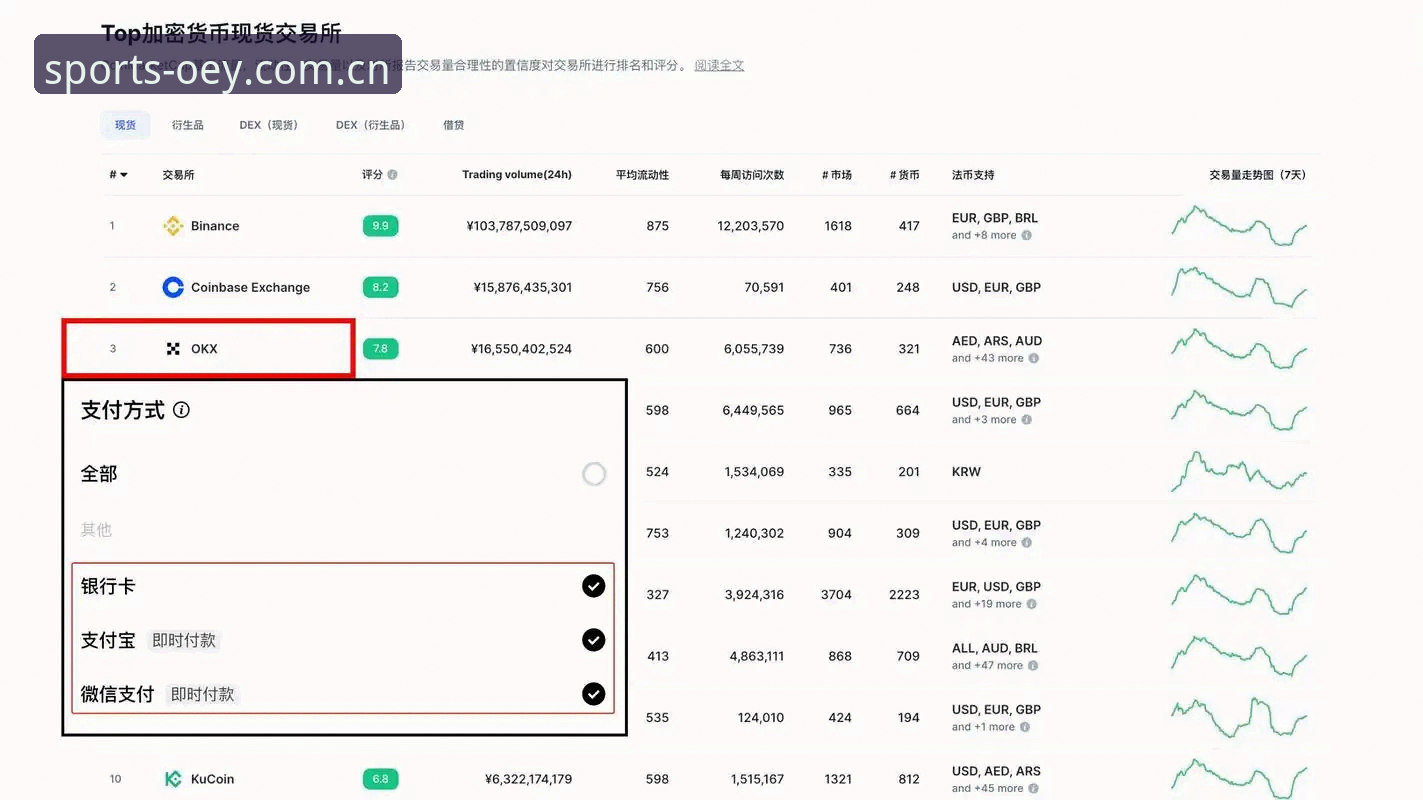Switch to the 现货 tab
Image resolution: width=1423 pixels, height=800 pixels.
tap(125, 125)
